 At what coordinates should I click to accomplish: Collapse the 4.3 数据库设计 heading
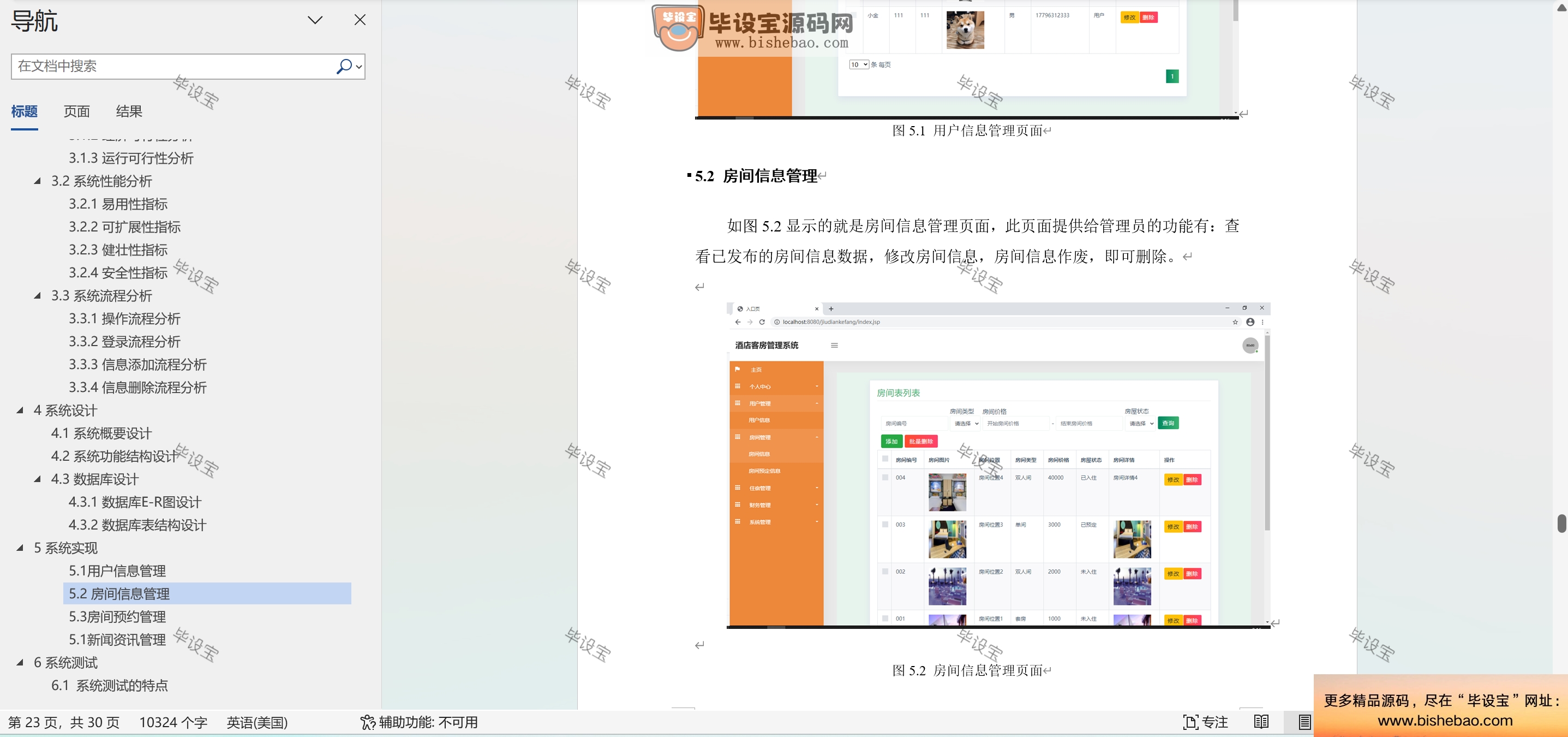(x=37, y=479)
